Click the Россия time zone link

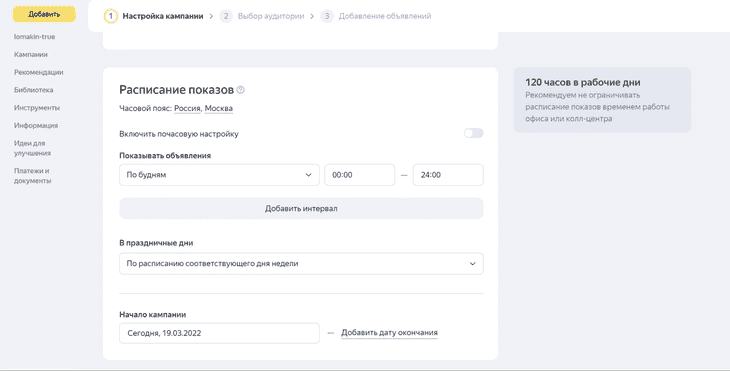point(187,108)
